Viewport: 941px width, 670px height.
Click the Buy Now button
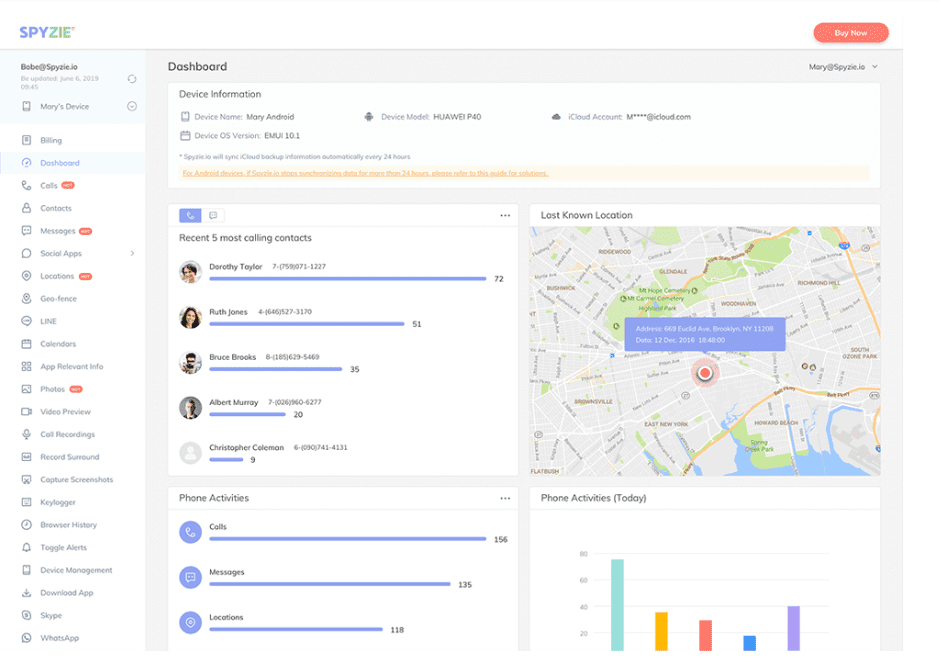tap(851, 33)
